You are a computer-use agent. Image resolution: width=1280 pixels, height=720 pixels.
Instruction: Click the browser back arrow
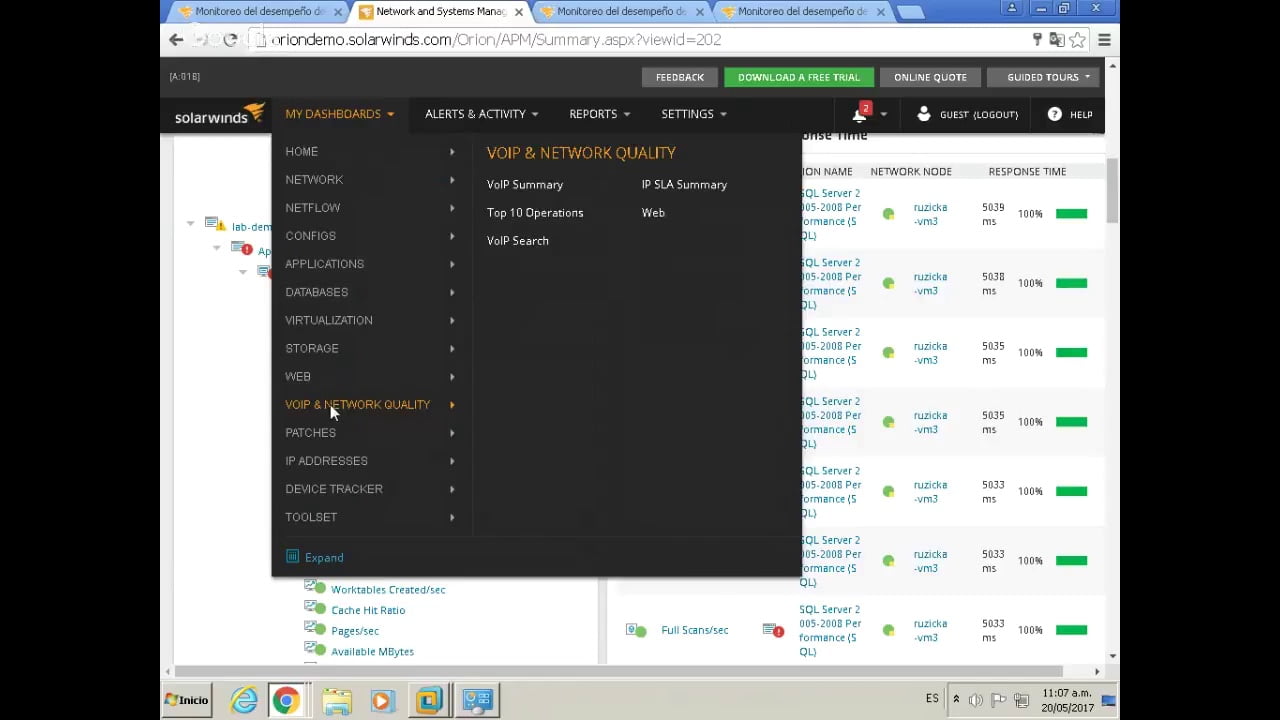pos(176,40)
